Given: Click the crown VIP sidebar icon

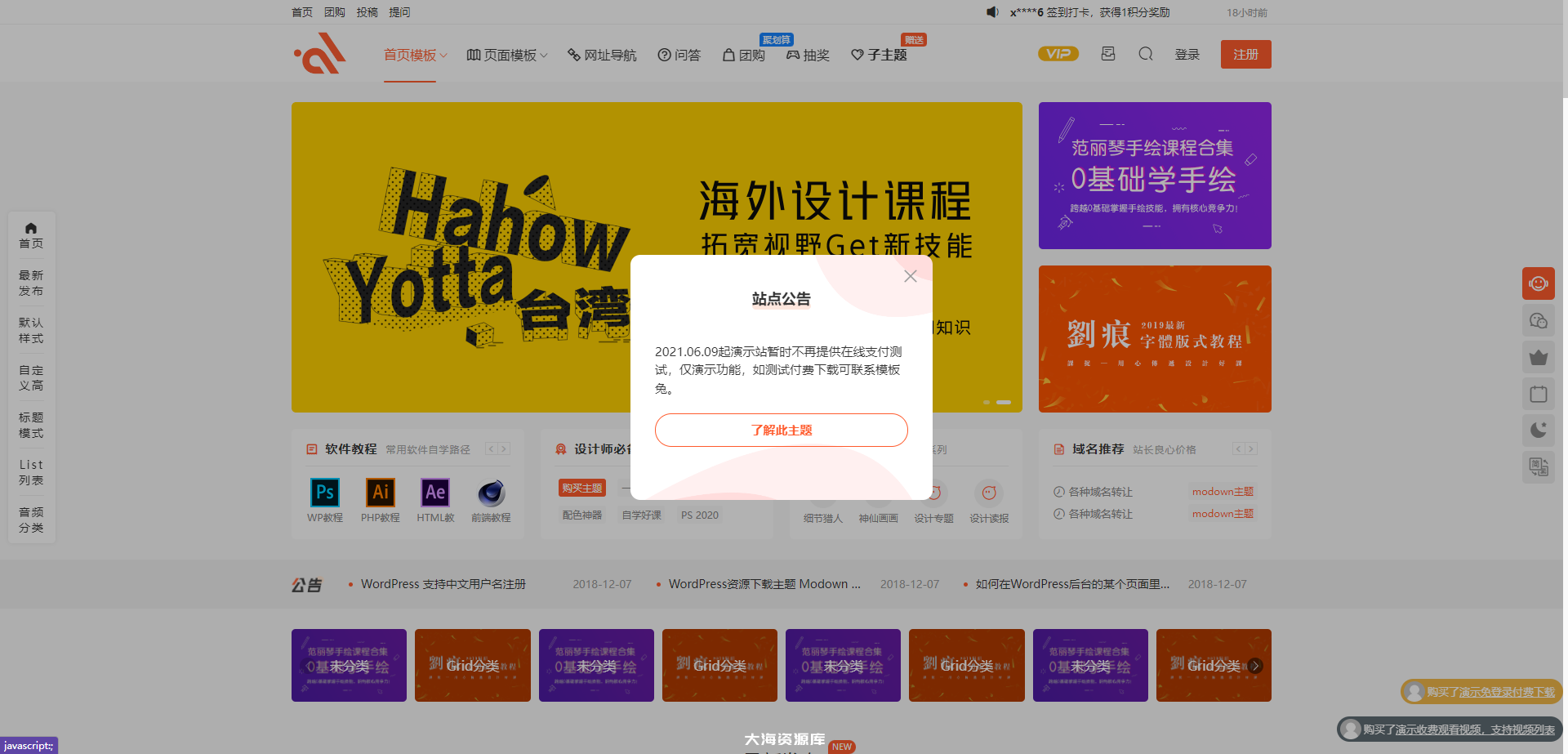Looking at the screenshot, I should point(1539,357).
